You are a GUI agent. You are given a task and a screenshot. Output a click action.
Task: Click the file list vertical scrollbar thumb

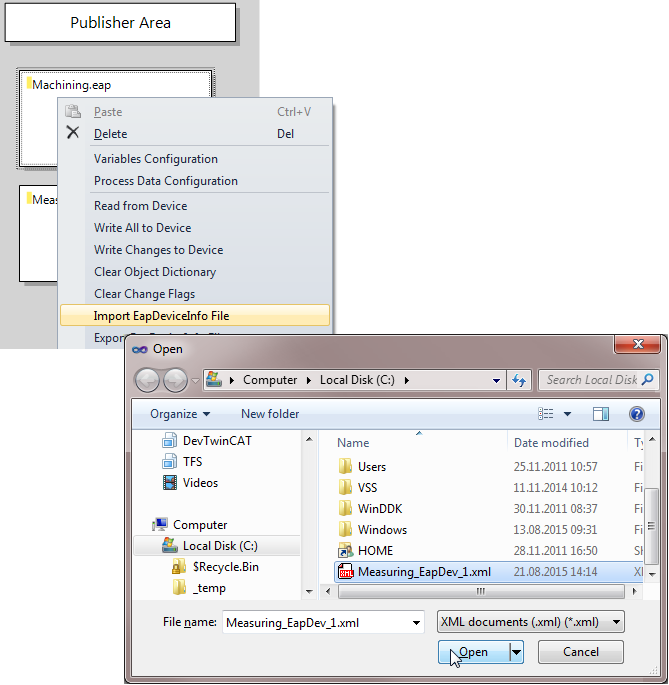[x=651, y=526]
